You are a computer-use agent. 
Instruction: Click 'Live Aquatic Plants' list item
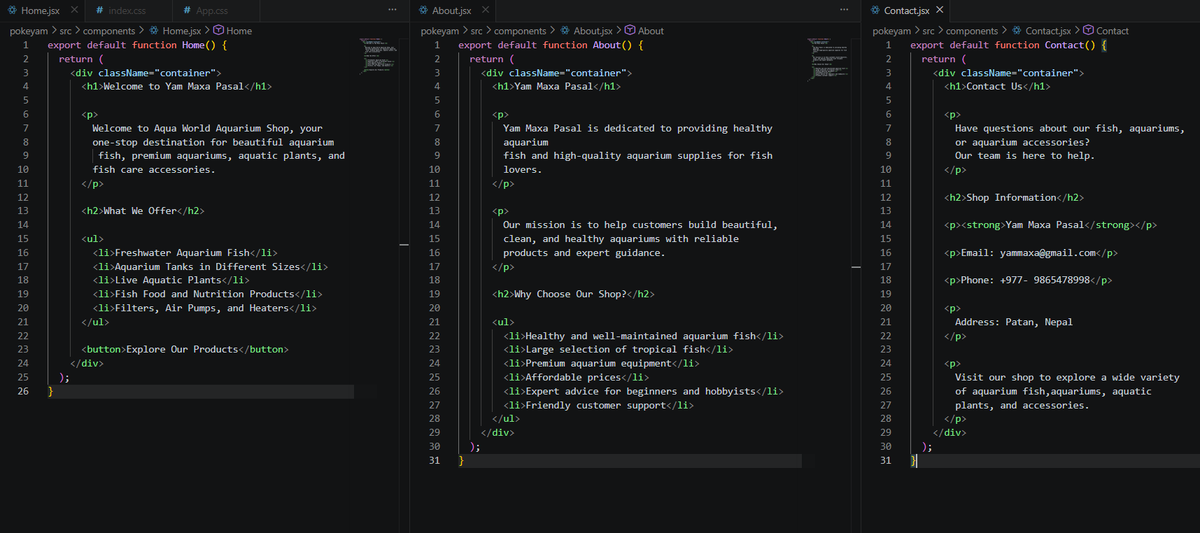click(171, 281)
